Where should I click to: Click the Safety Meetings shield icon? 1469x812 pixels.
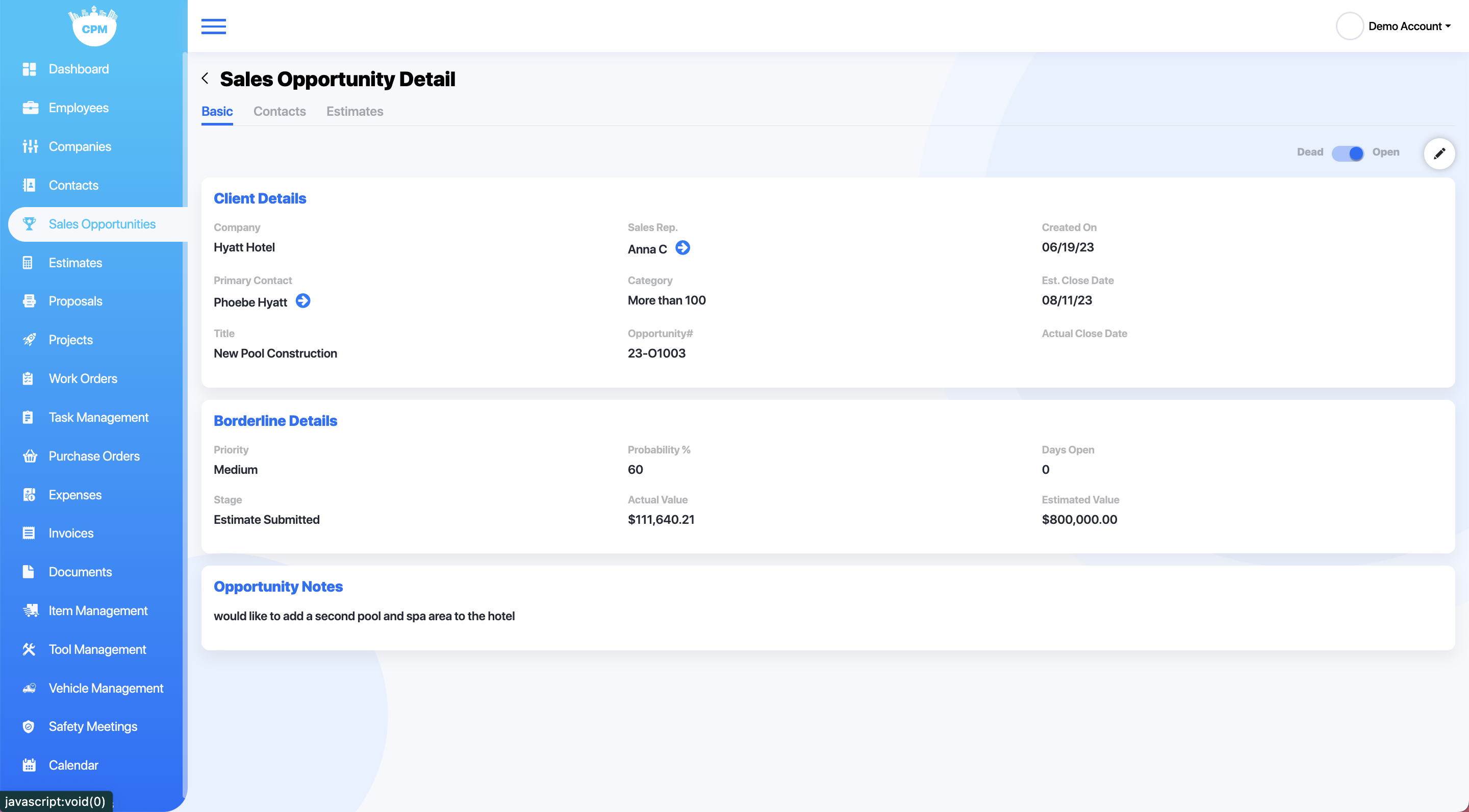29,726
